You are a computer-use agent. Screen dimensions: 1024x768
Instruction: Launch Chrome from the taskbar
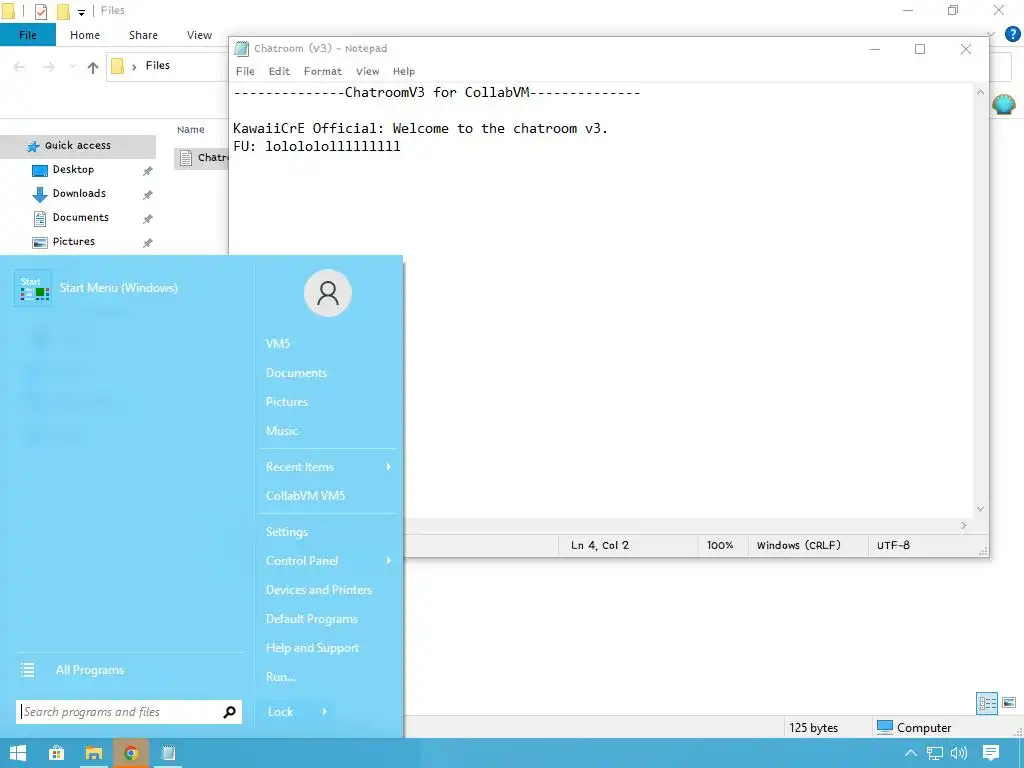pyautogui.click(x=131, y=753)
